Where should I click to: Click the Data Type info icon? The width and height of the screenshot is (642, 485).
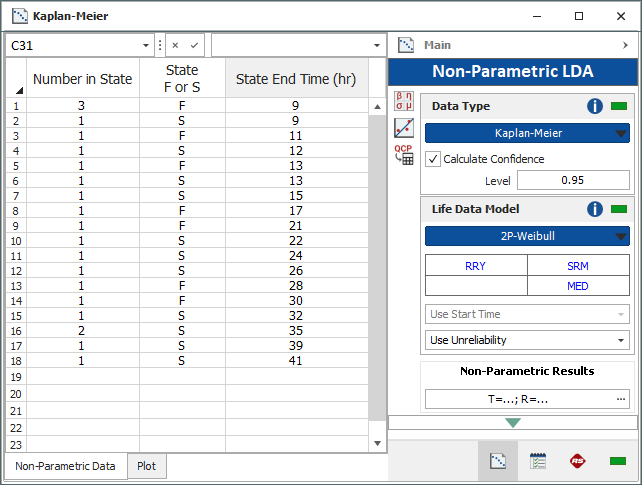[595, 106]
